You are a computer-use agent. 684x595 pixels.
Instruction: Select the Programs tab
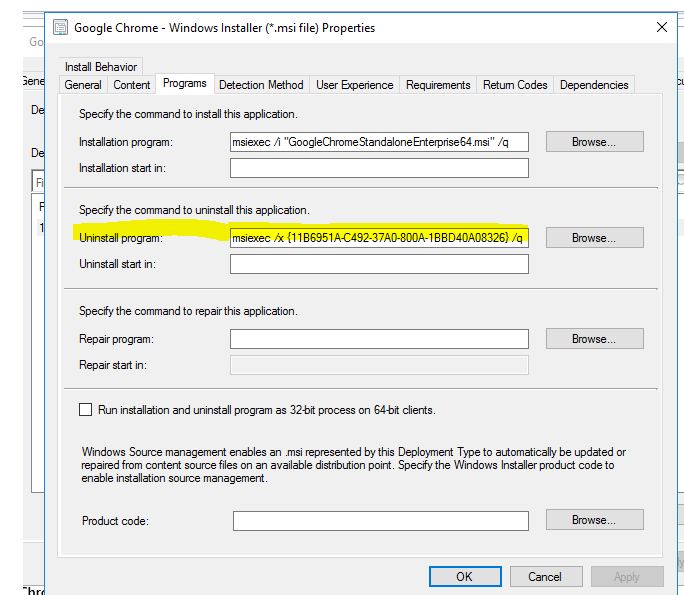pyautogui.click(x=185, y=83)
